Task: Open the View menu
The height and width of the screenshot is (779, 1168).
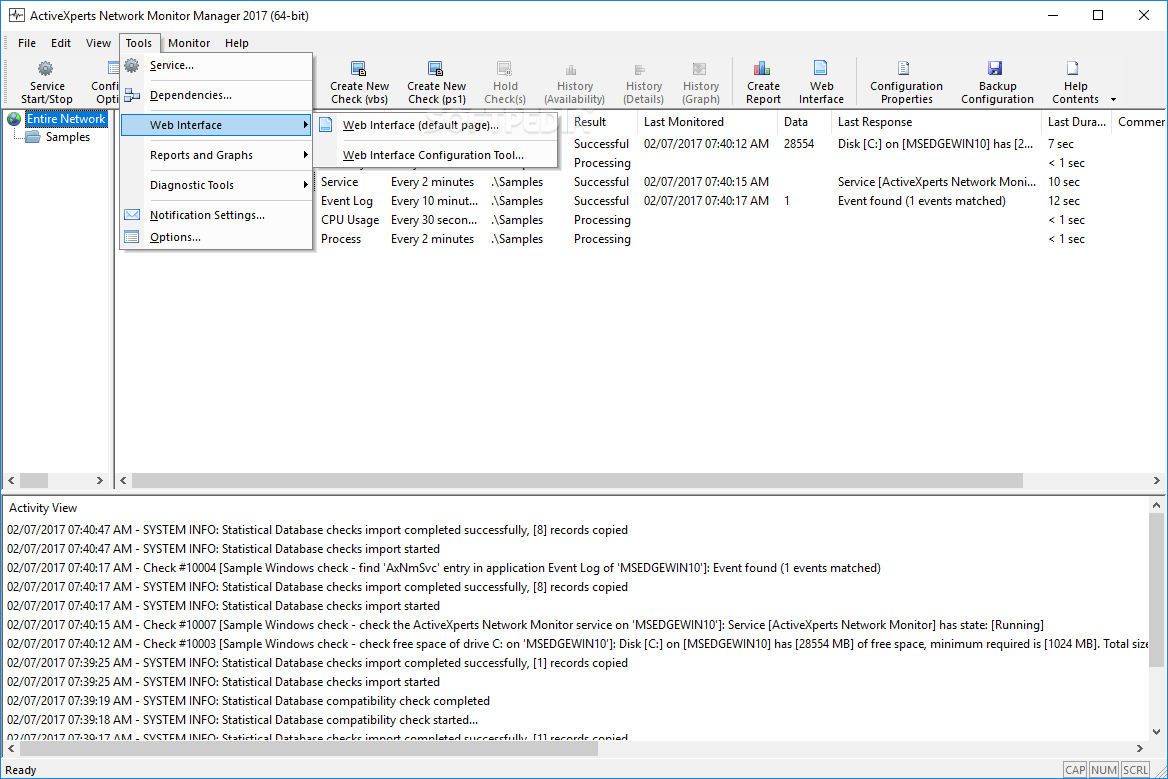Action: (x=98, y=43)
